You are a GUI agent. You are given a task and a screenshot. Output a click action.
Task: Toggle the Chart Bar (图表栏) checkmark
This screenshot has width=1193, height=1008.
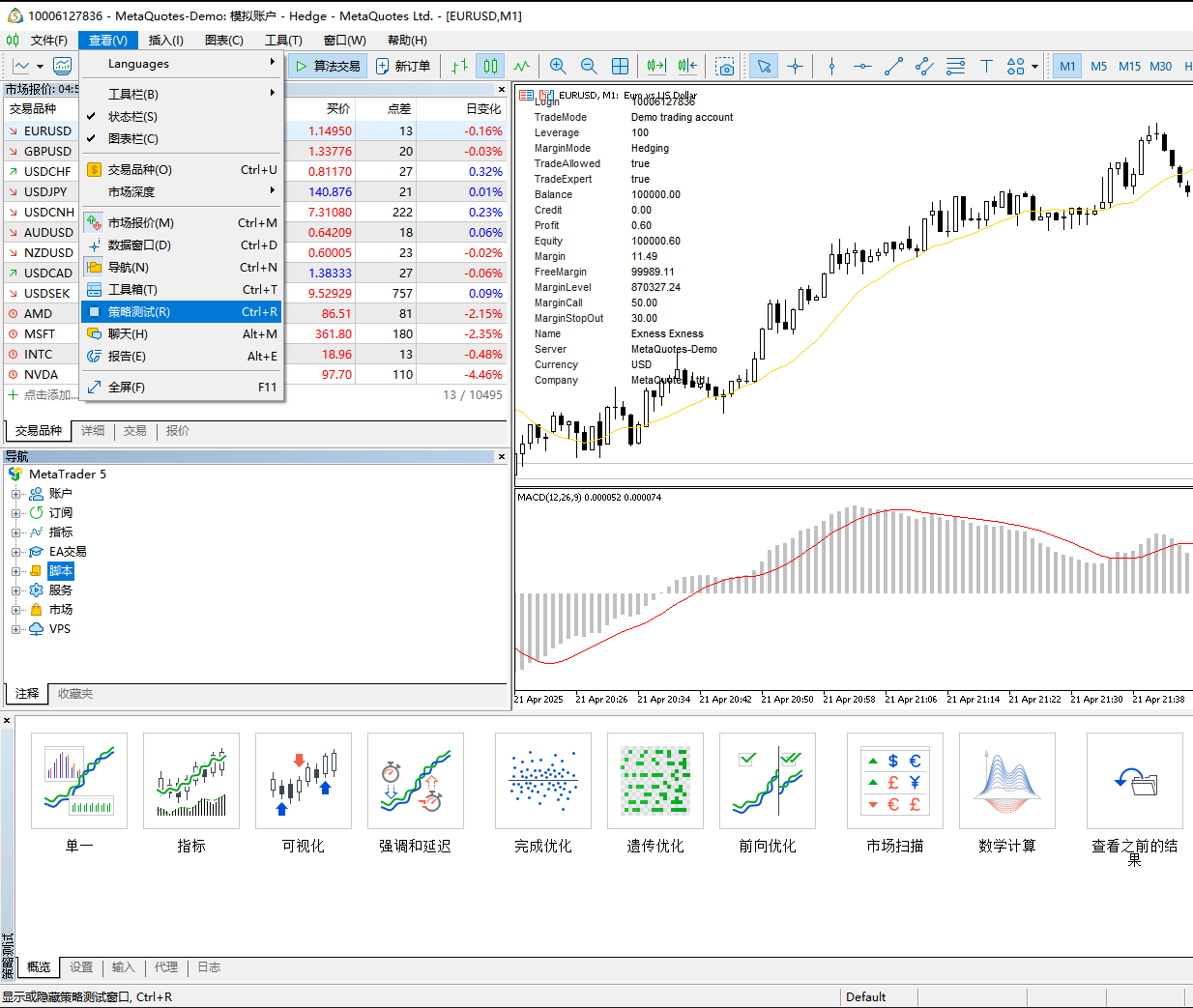(132, 138)
